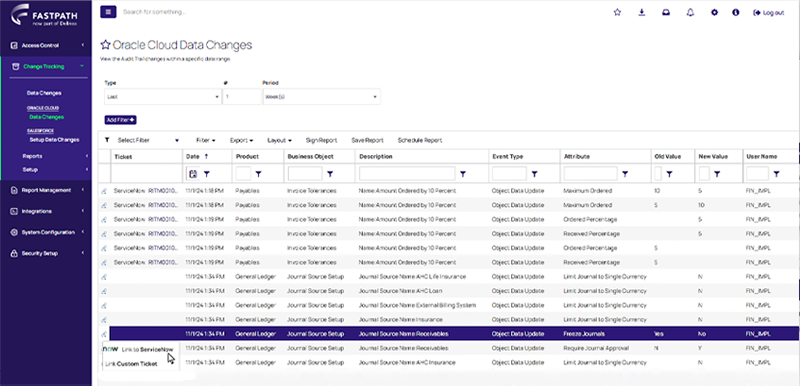Click the User Name filter funnel

776,174
